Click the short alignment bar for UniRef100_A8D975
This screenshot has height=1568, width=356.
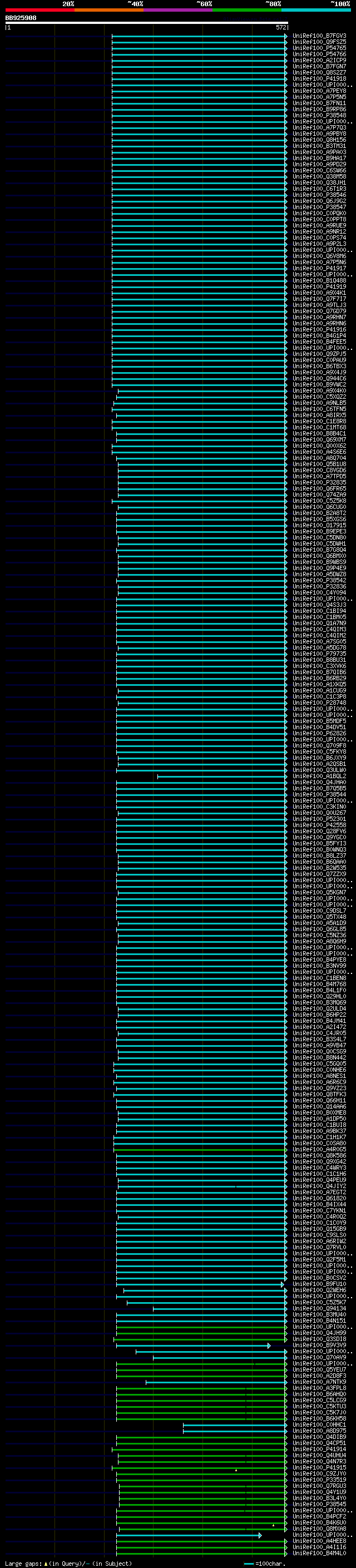pyautogui.click(x=235, y=1431)
